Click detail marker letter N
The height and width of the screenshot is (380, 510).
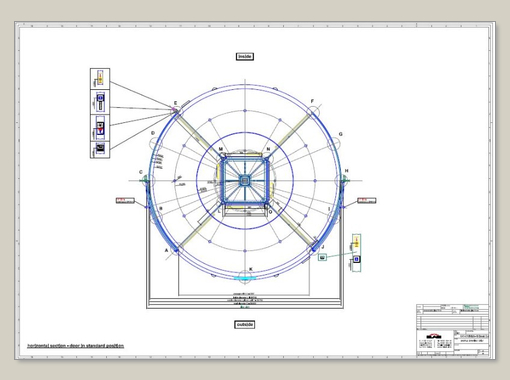268,149
